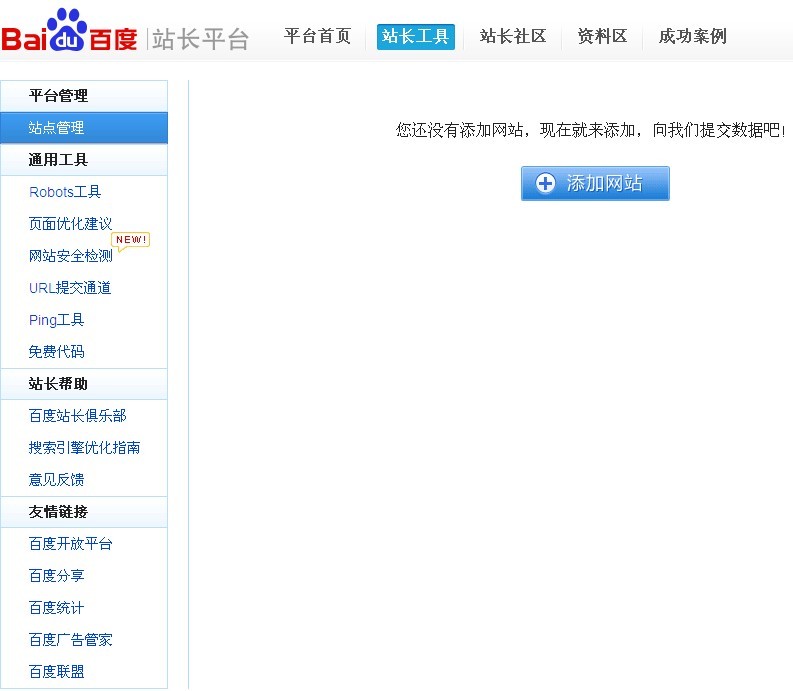Screen dimensions: 793x691
Task: Open the 平台首页 tab
Action: pyautogui.click(x=317, y=37)
